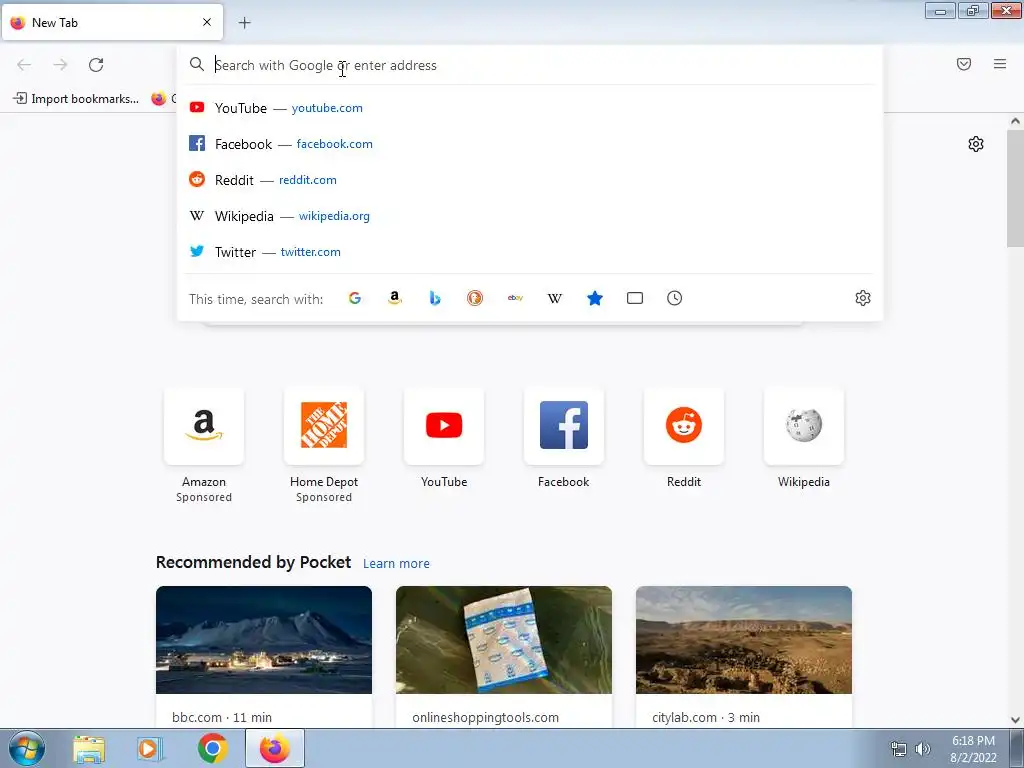
Task: Click scrollbar up arrow
Action: [1015, 121]
